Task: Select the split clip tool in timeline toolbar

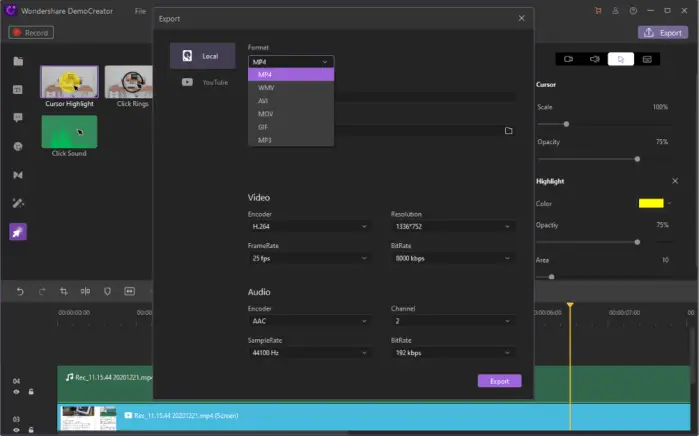Action: click(85, 291)
